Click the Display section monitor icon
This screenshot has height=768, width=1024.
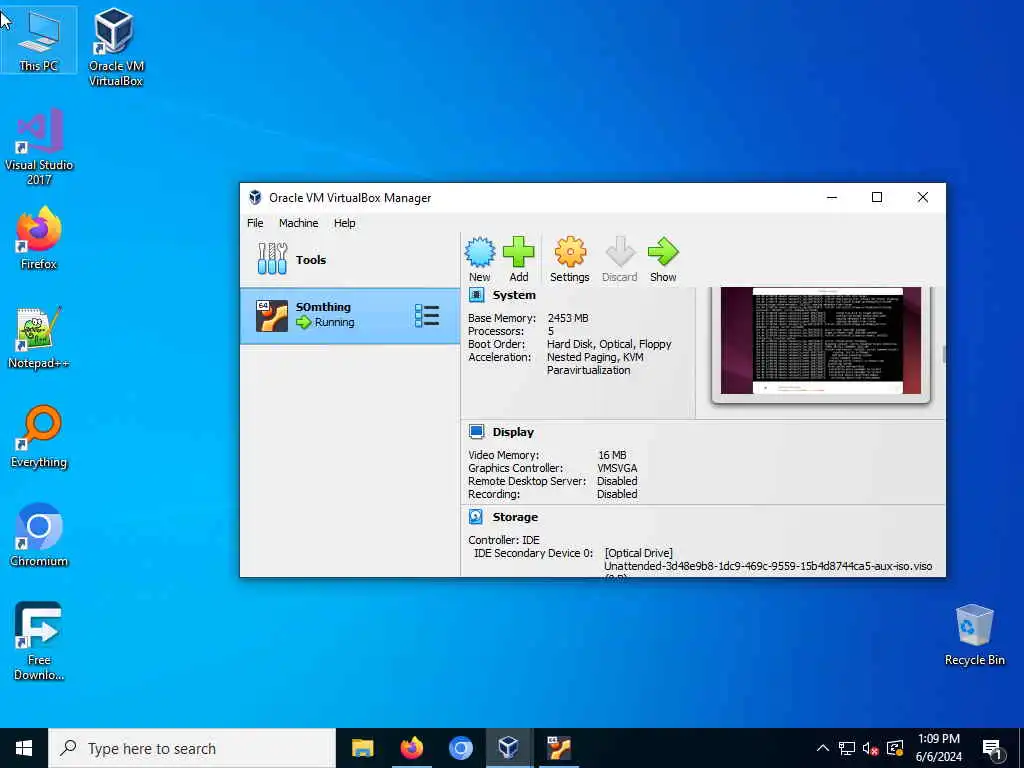[x=476, y=432]
